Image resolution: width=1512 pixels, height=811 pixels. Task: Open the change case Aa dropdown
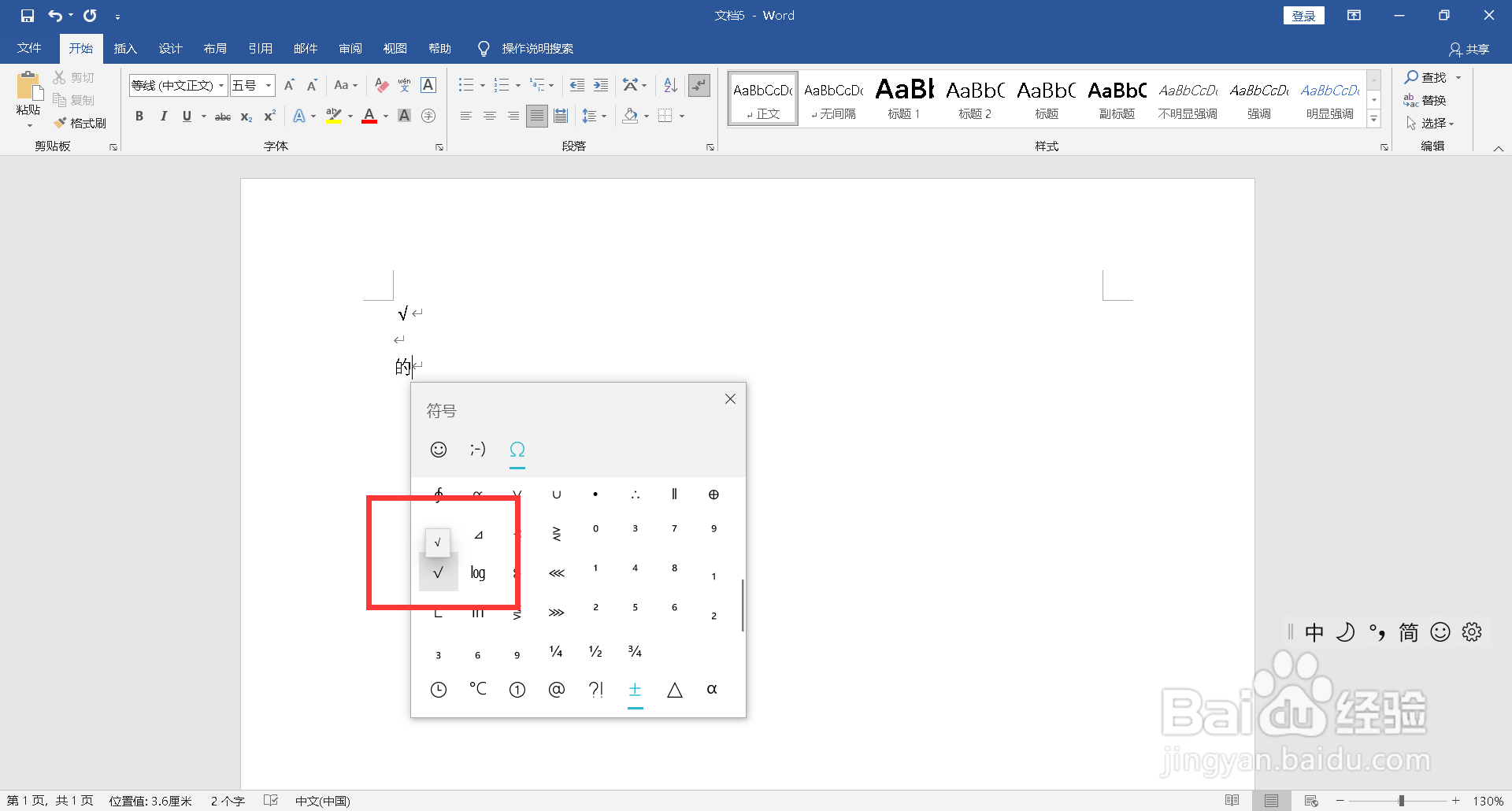(x=346, y=85)
